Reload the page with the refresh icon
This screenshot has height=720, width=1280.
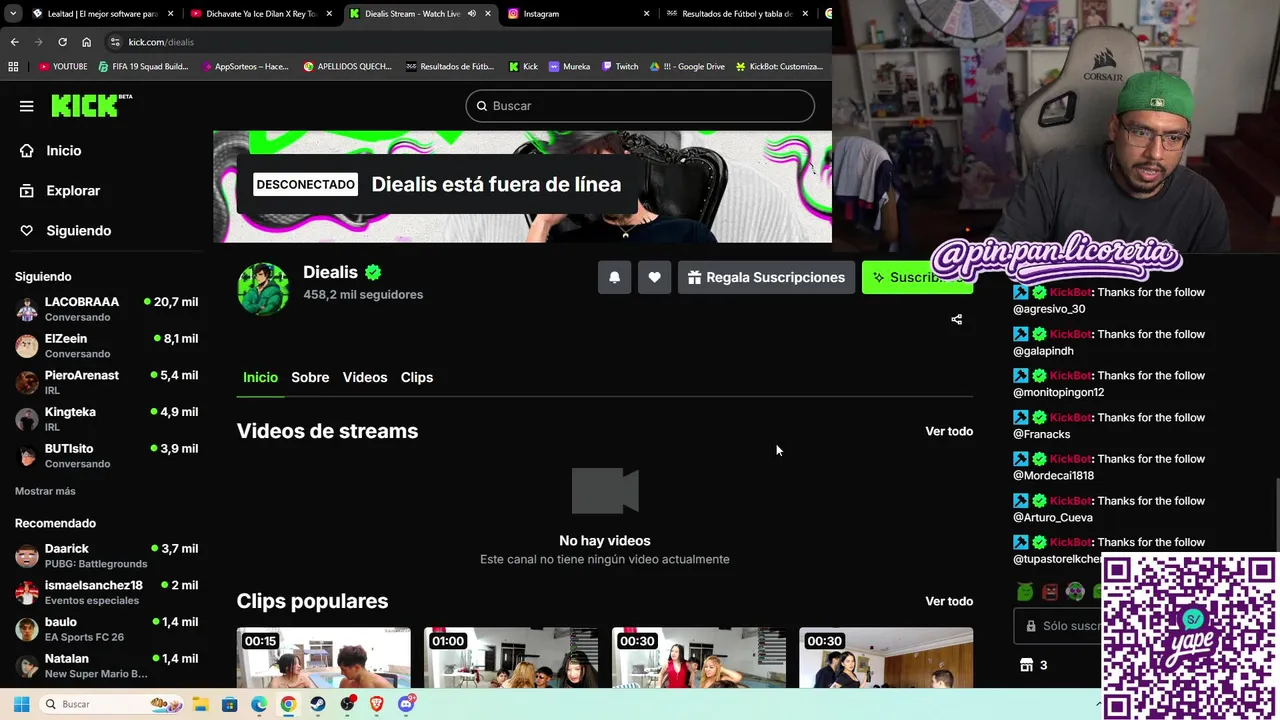(62, 42)
